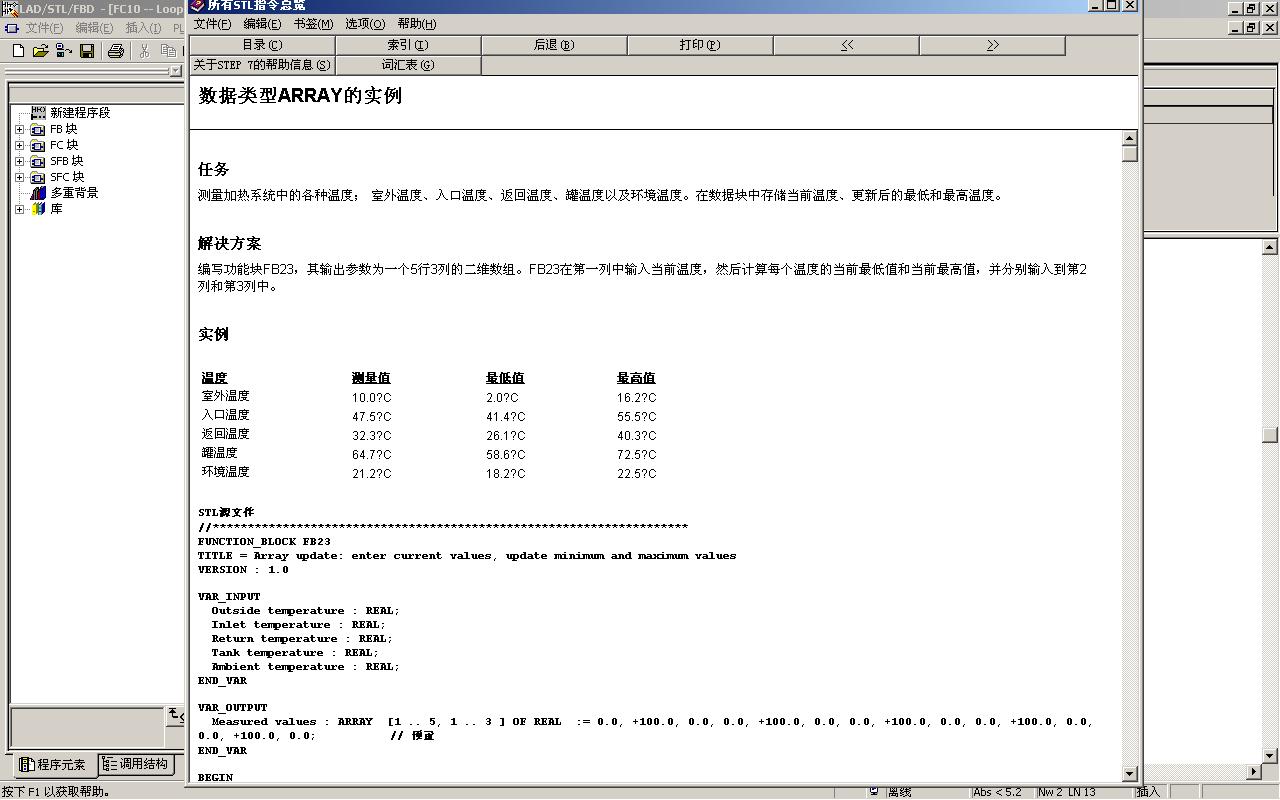Expand the FB 块 tree node

(19, 129)
